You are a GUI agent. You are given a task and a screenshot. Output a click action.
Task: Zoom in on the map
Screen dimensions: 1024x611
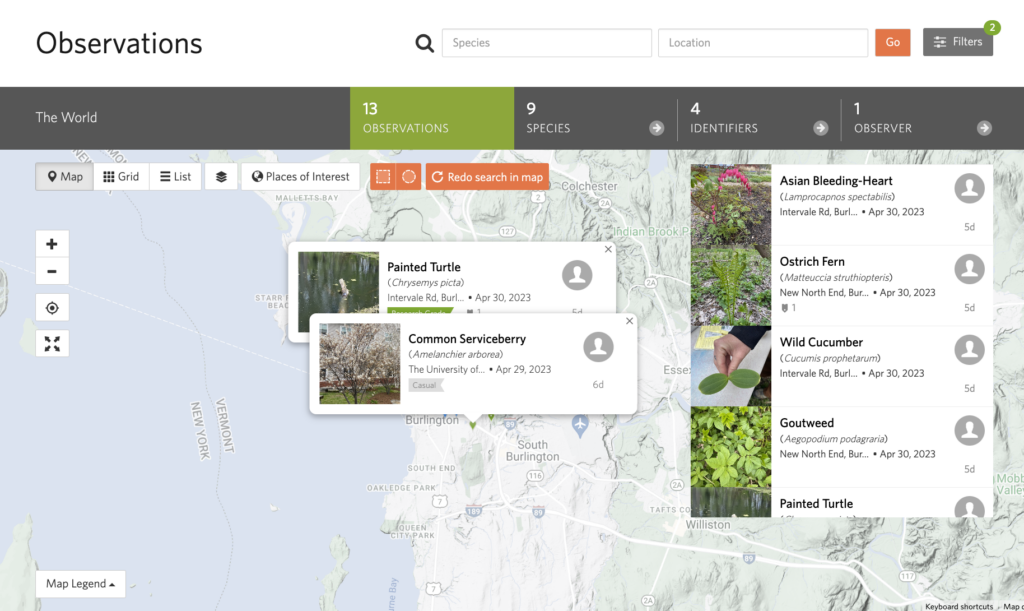pyautogui.click(x=52, y=244)
